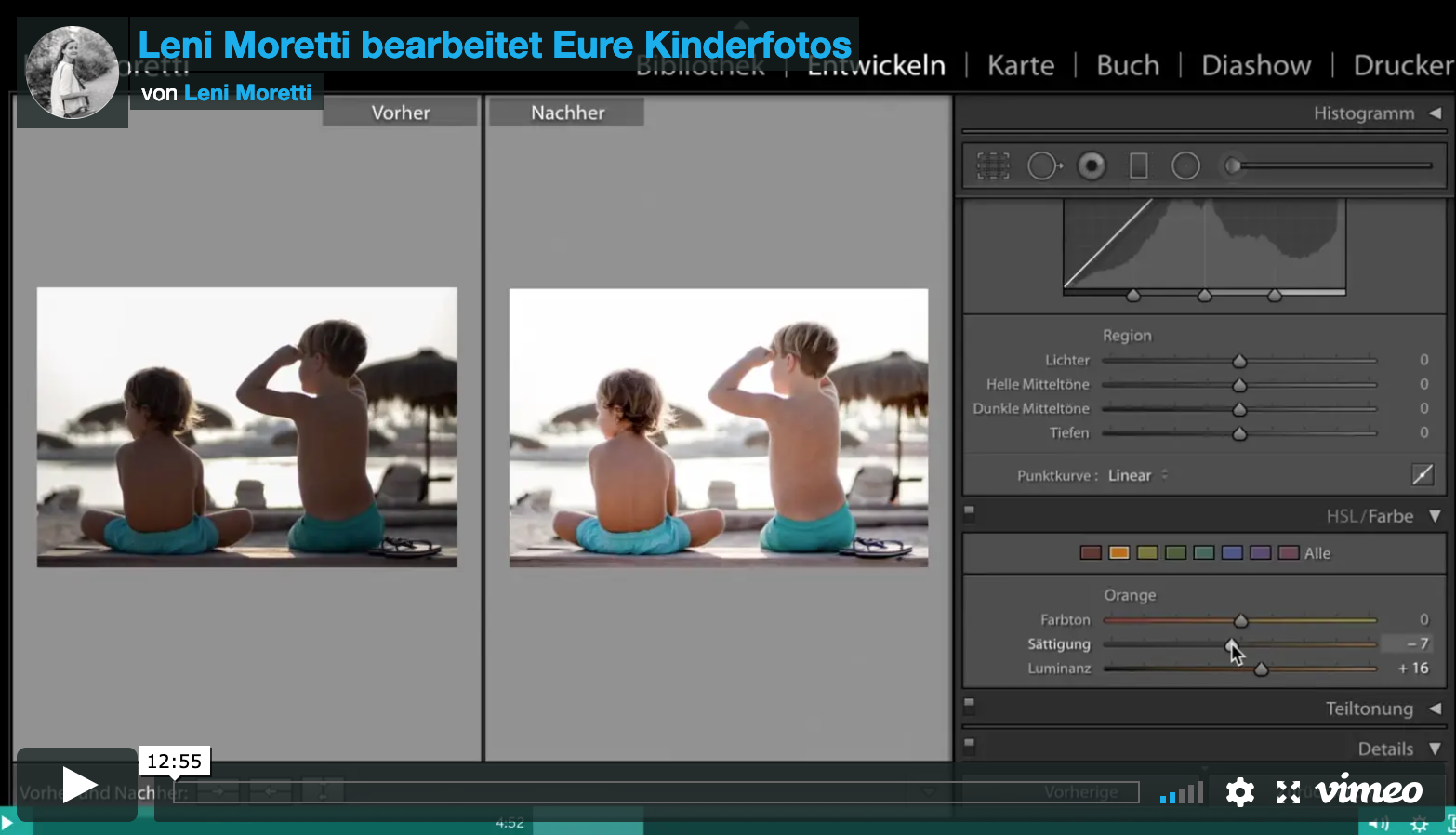Click the Vorherige button
Image resolution: width=1456 pixels, height=835 pixels.
[x=1080, y=792]
